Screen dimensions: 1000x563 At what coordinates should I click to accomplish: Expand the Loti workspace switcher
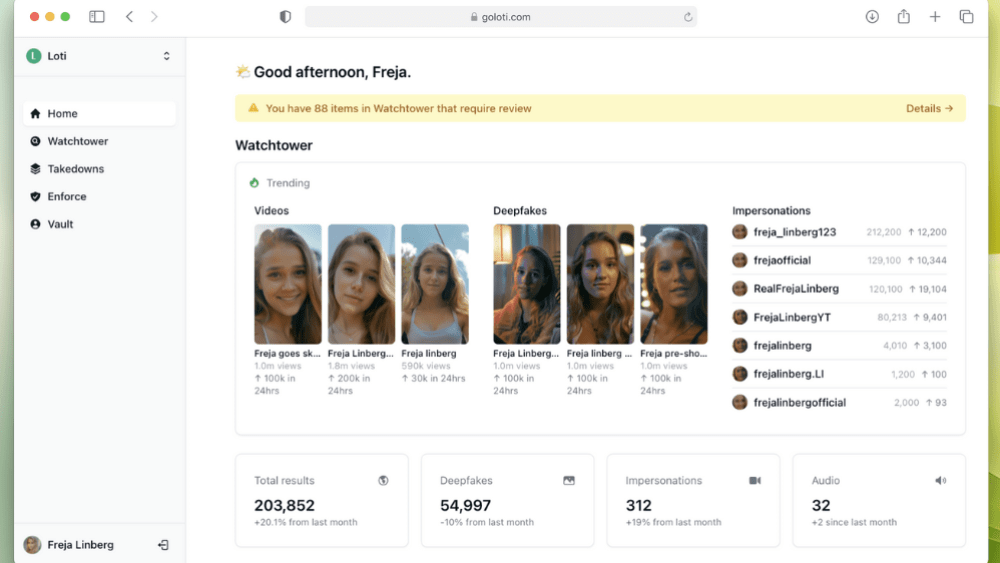pos(166,56)
